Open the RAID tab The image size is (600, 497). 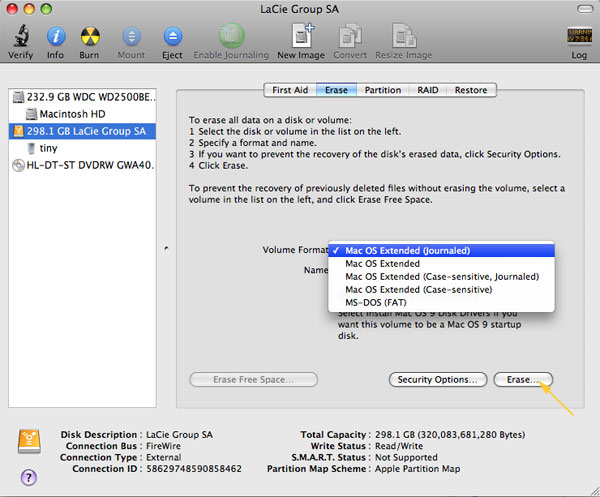(428, 90)
